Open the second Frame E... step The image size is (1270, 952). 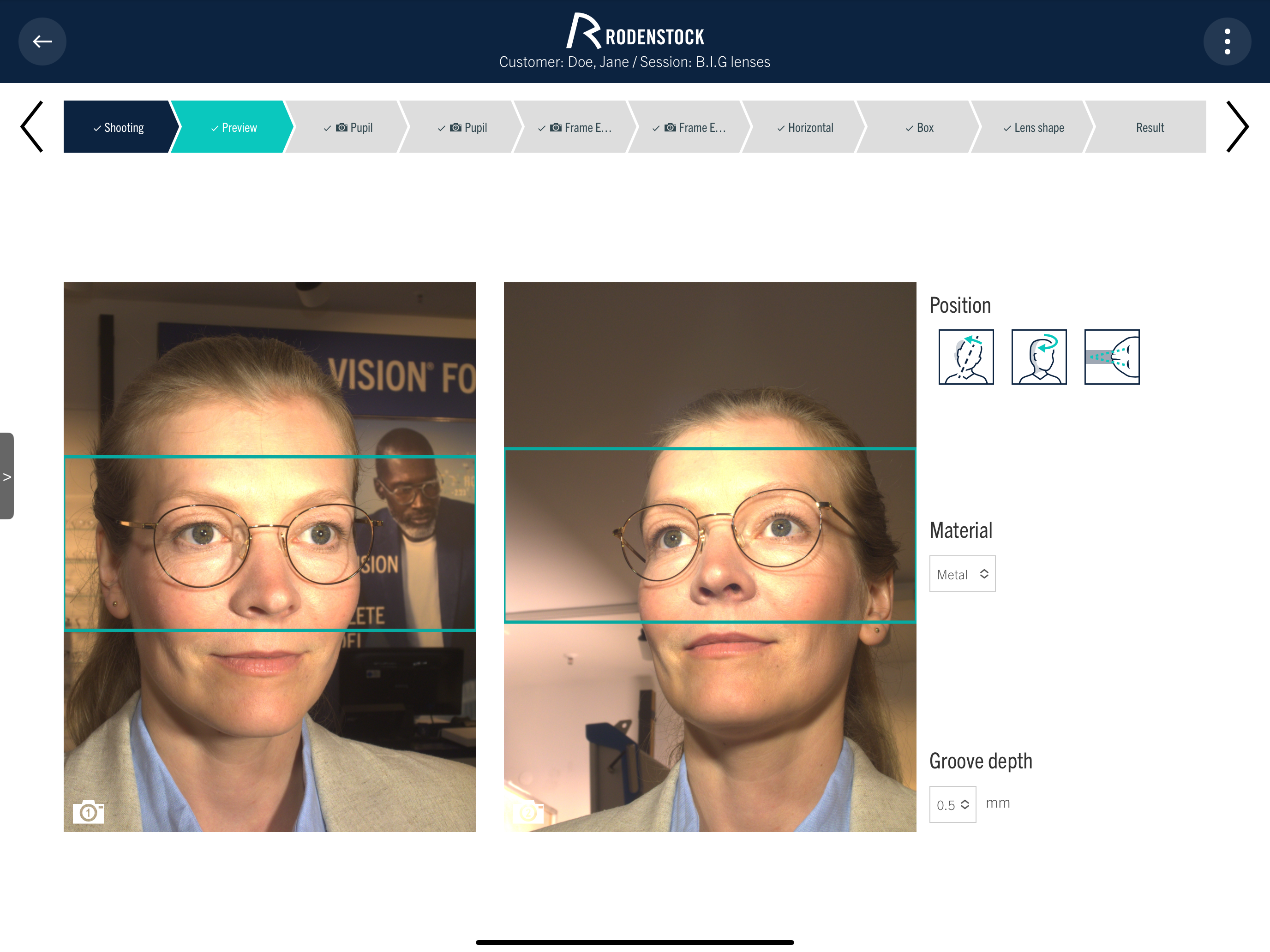(689, 127)
